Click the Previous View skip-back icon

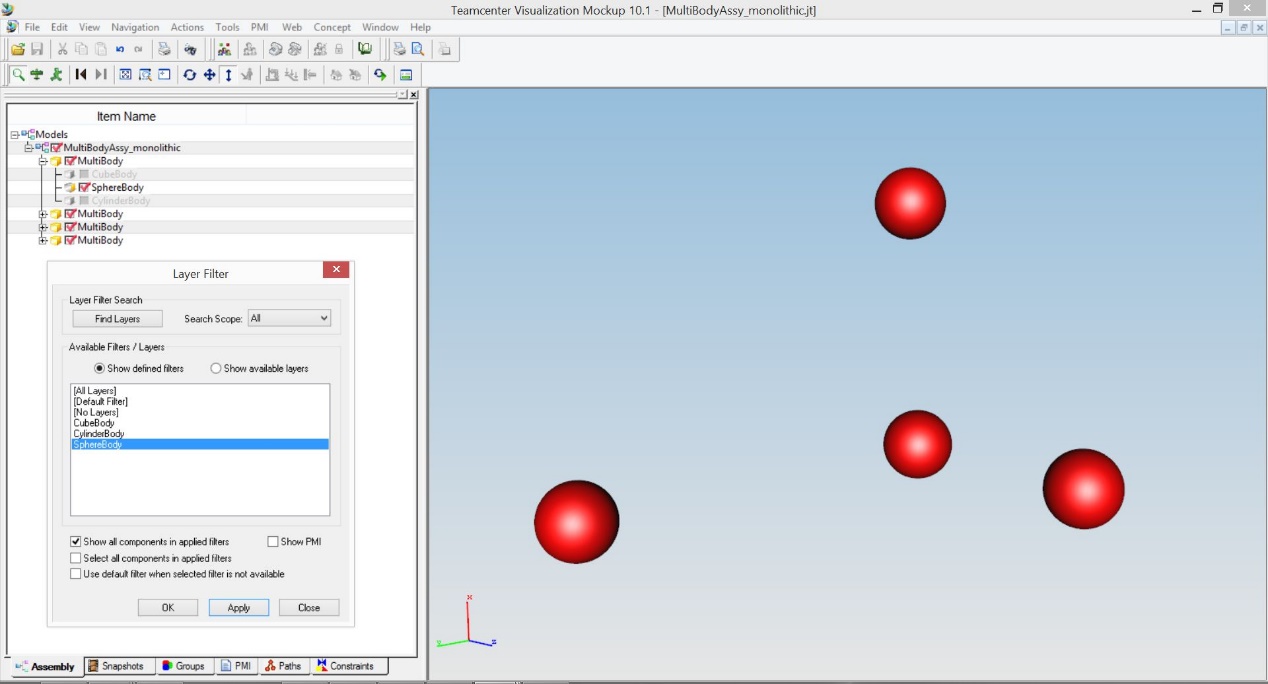81,75
